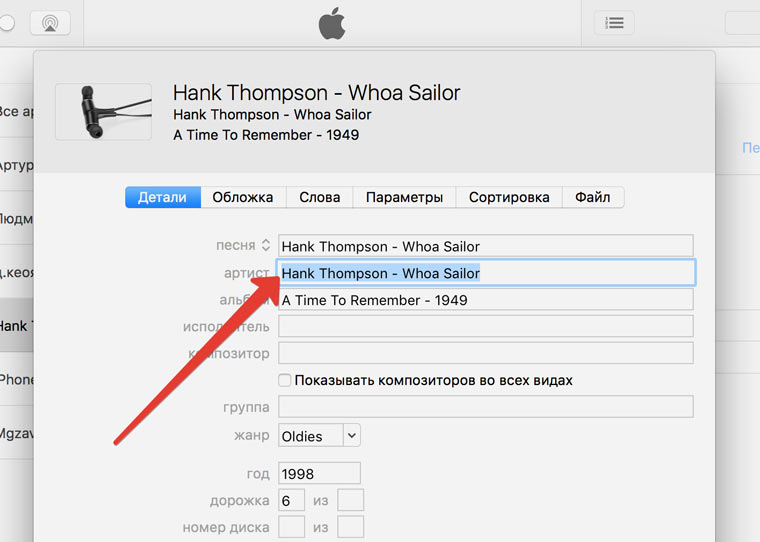Open the Параметры tab
The width and height of the screenshot is (760, 542).
[x=404, y=197]
